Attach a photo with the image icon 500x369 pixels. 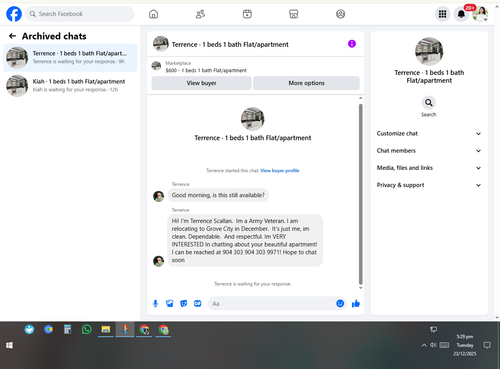(170, 303)
